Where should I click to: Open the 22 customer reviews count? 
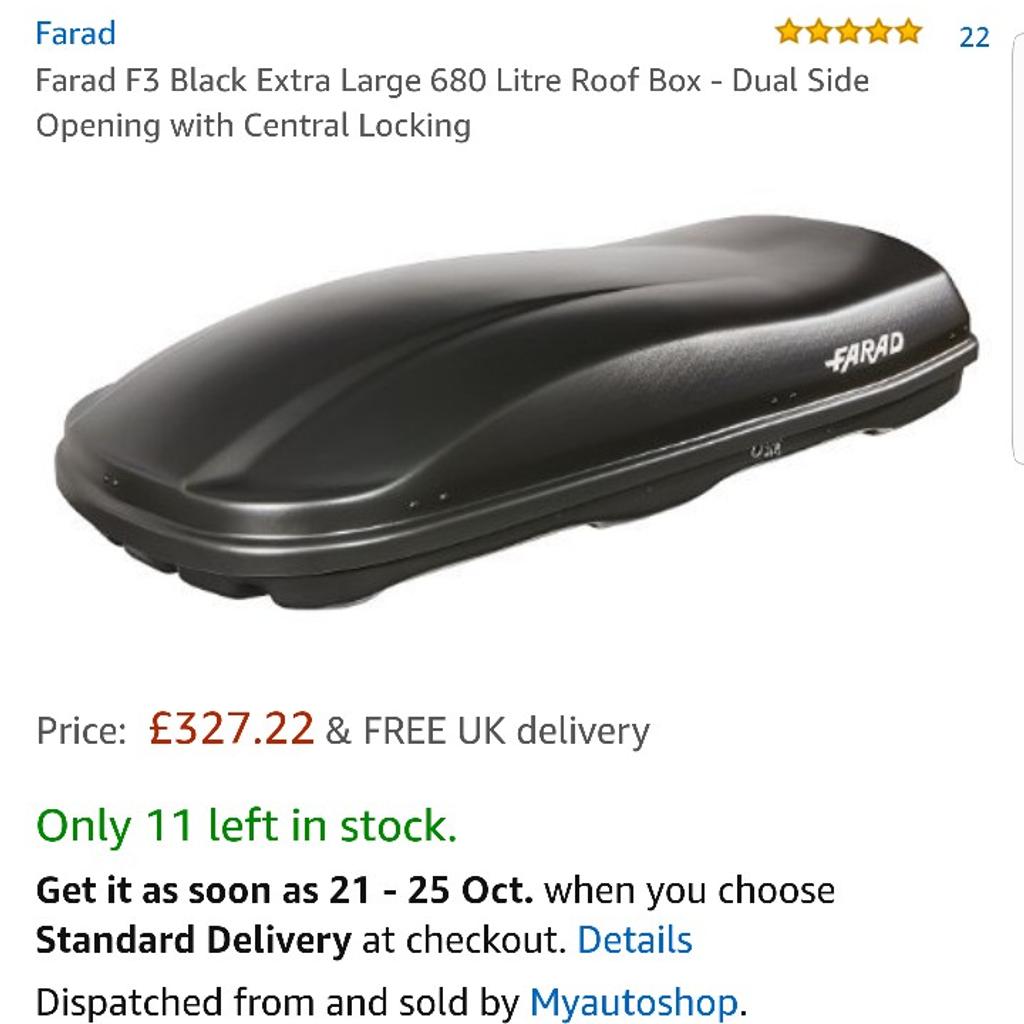(x=974, y=37)
